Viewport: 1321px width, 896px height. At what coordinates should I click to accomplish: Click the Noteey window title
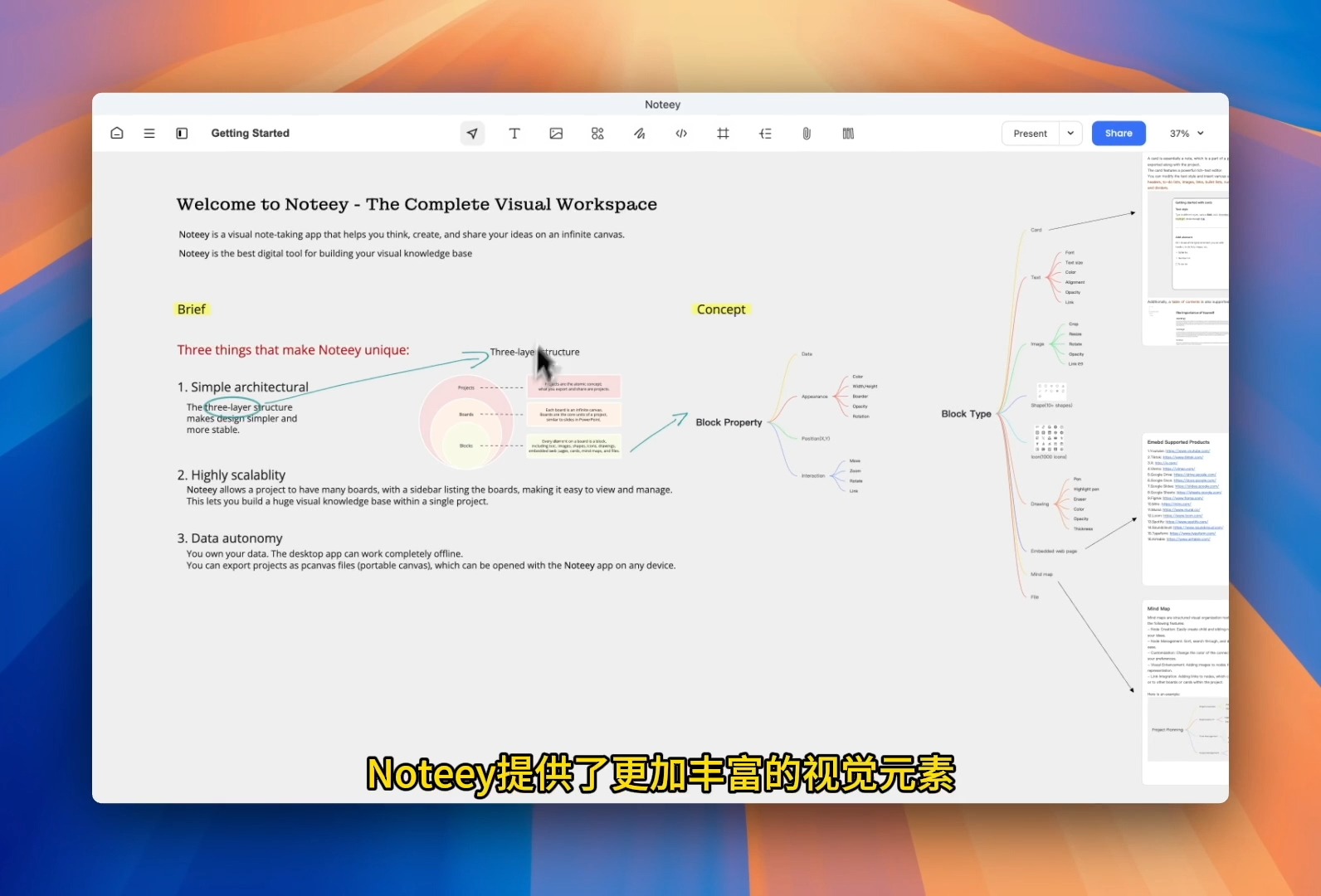coord(662,105)
